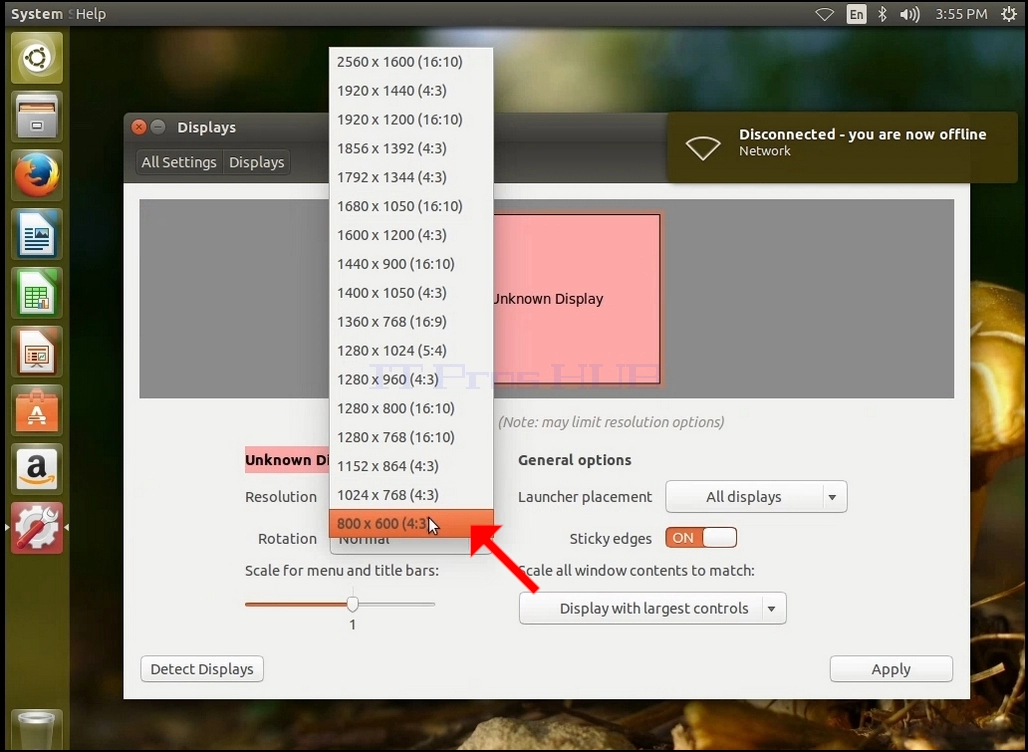Choose 1920 x 1200 (16:10) resolution
Viewport: 1028px width, 752px height.
point(411,119)
